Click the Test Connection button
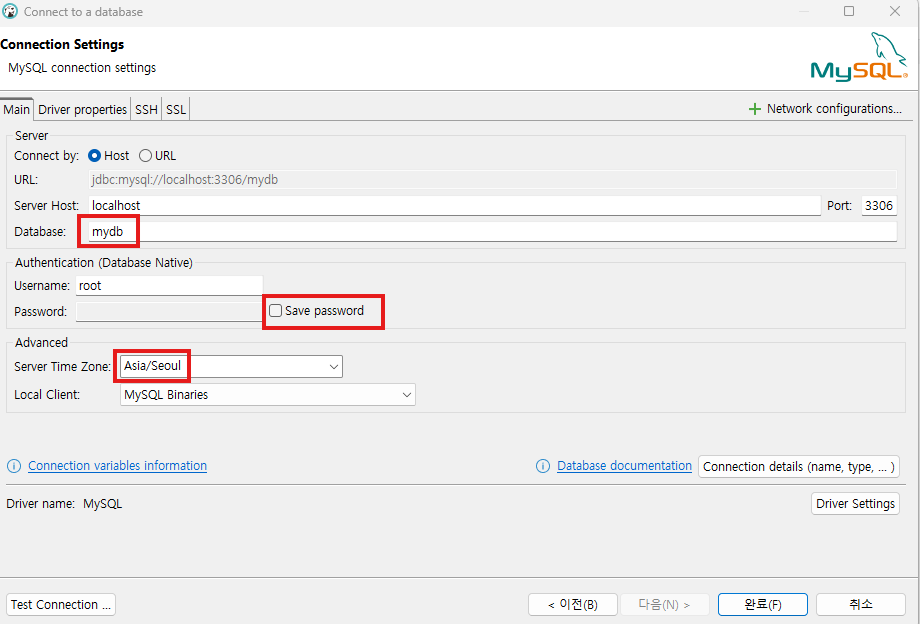Screen dimensions: 920x624 (61, 605)
